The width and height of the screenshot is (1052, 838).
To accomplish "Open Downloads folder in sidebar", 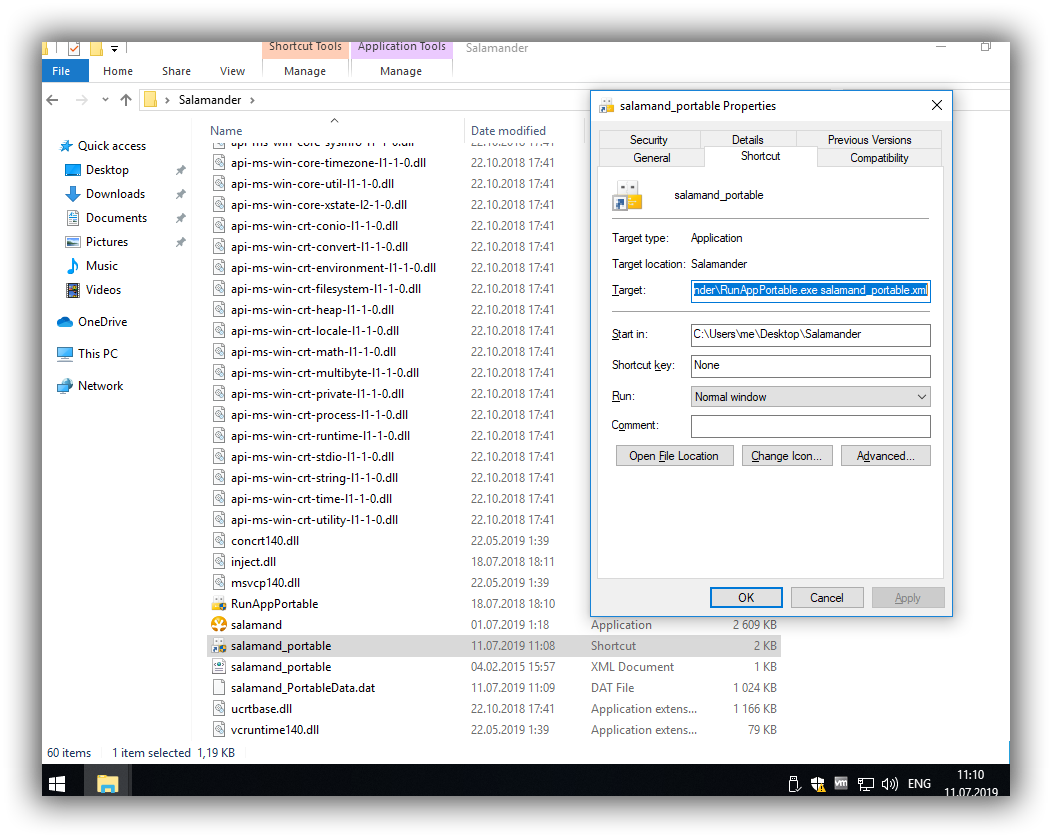I will tap(115, 194).
